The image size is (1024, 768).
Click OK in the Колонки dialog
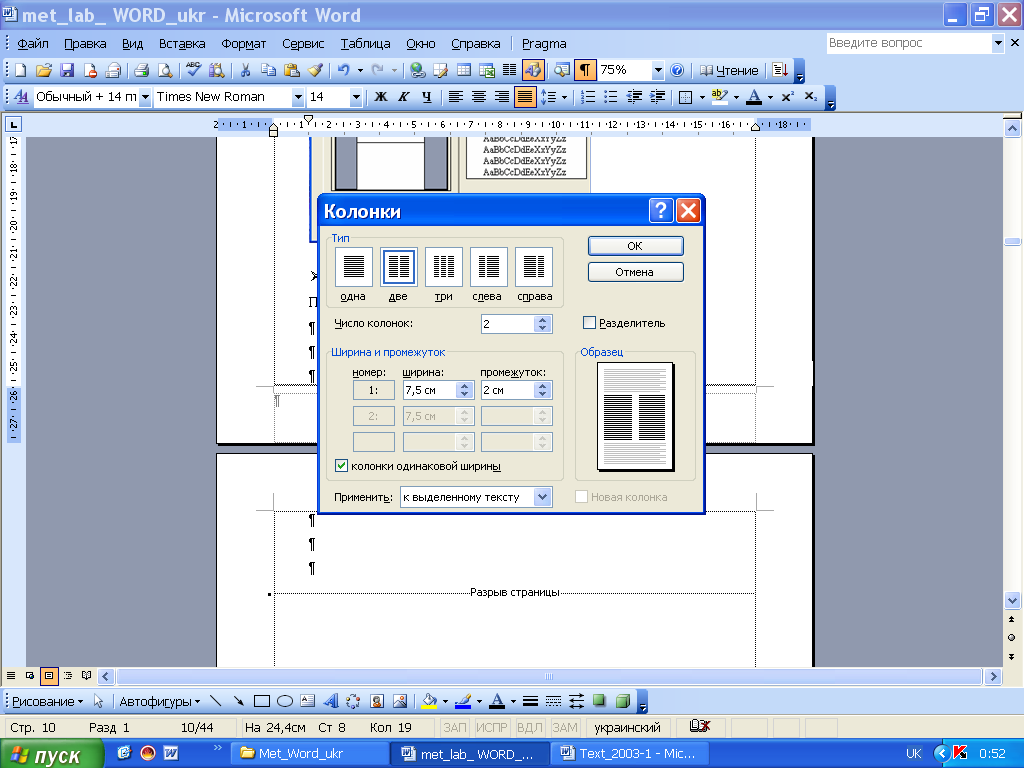[635, 246]
